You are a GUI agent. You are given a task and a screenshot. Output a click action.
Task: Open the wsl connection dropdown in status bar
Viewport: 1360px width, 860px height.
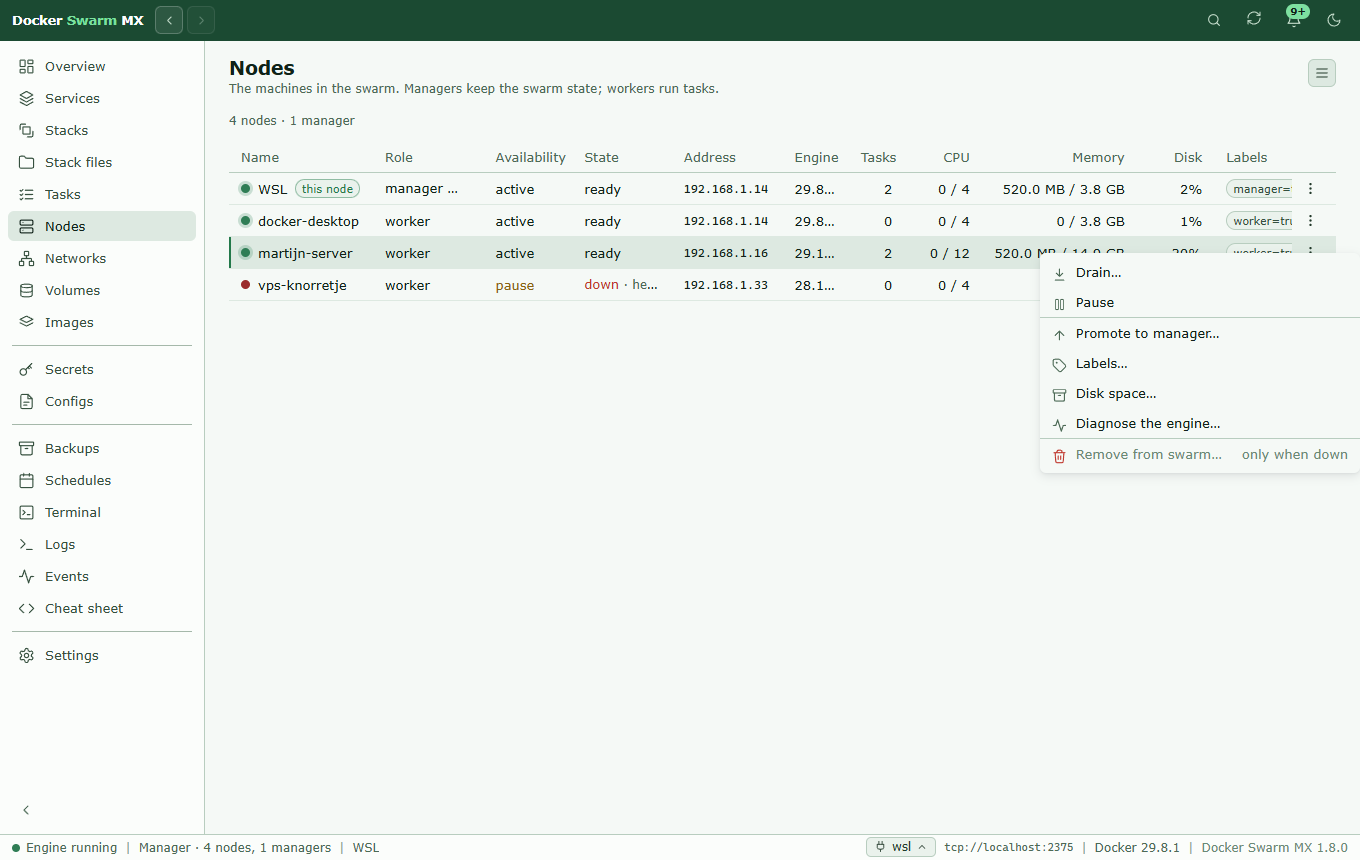pos(901,847)
